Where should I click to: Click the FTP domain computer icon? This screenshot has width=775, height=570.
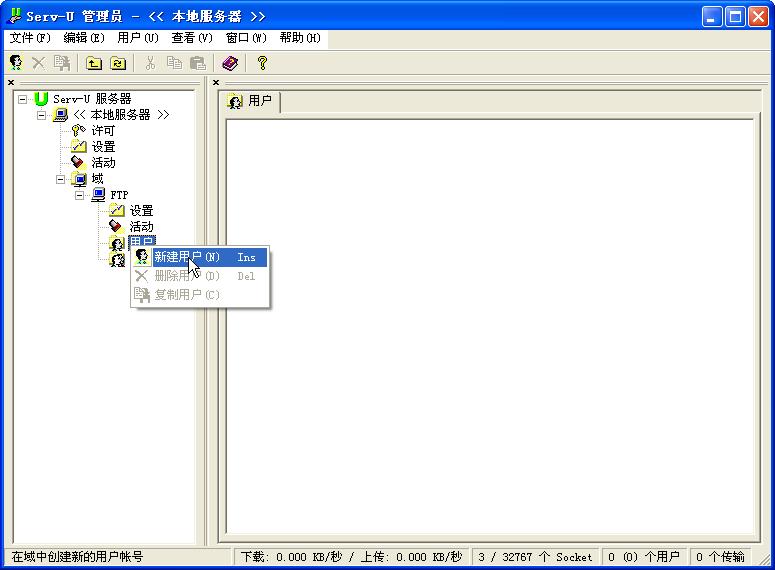tap(98, 195)
